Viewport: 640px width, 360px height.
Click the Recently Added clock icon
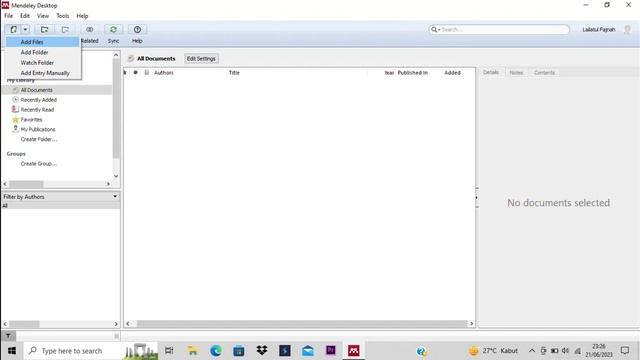pyautogui.click(x=16, y=100)
